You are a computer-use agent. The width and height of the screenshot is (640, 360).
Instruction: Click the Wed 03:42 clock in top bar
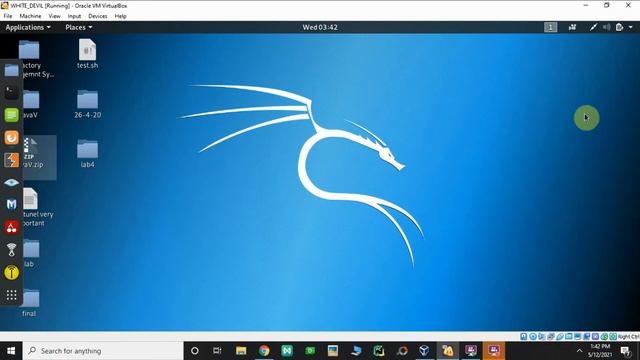click(320, 27)
